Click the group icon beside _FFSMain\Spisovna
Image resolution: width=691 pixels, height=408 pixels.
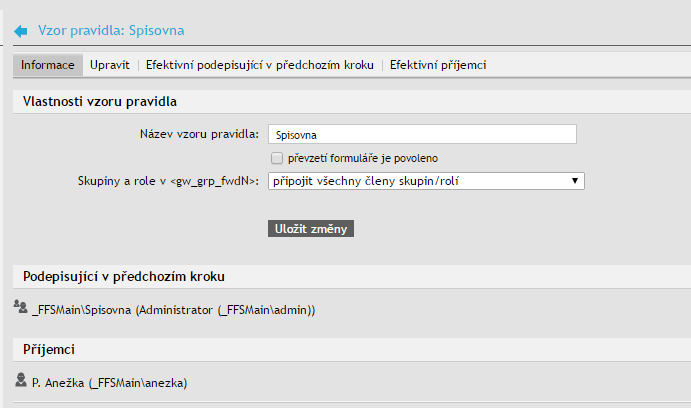click(x=21, y=308)
